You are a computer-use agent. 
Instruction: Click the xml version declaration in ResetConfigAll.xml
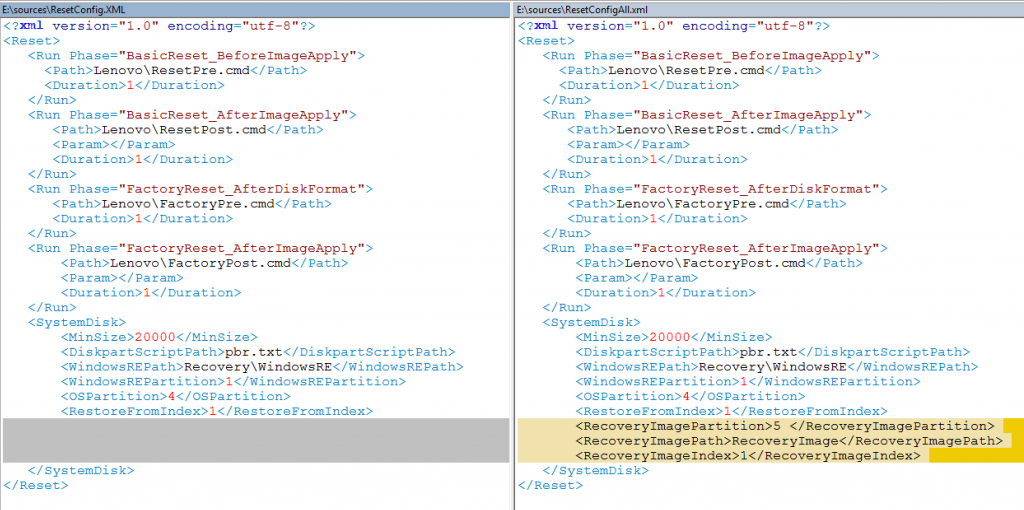pos(675,26)
